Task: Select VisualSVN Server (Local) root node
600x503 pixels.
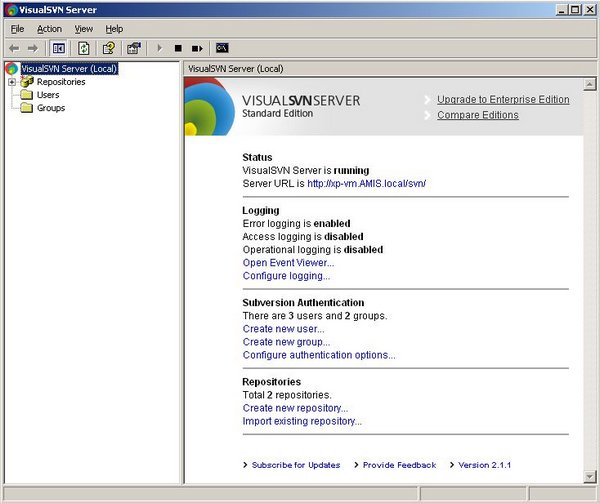Action: tap(69, 69)
